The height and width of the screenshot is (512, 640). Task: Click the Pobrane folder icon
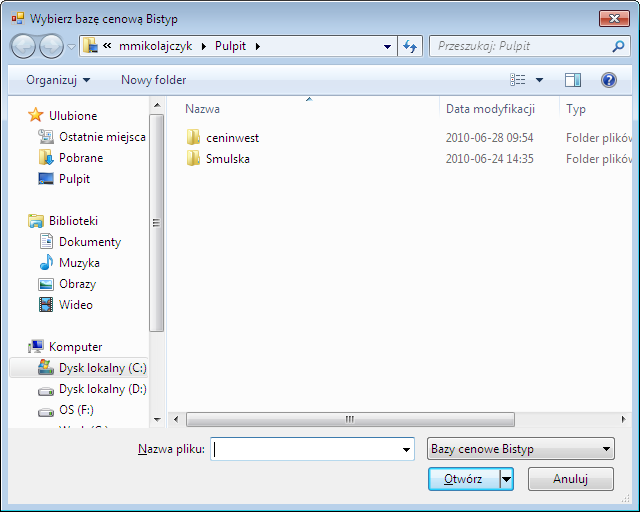(46, 158)
